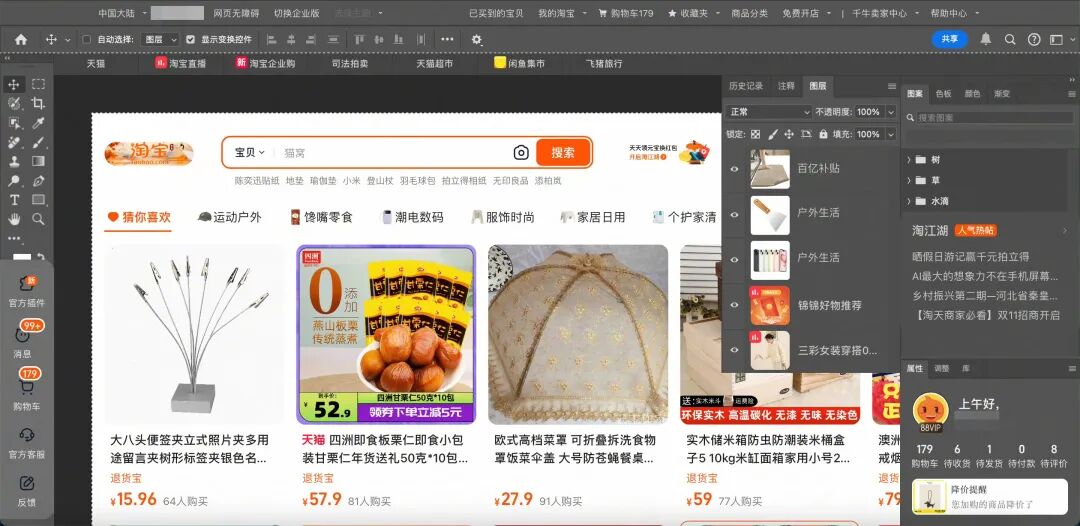The width and height of the screenshot is (1080, 526).
Task: Open the 运动户外 category tab
Action: (x=229, y=218)
